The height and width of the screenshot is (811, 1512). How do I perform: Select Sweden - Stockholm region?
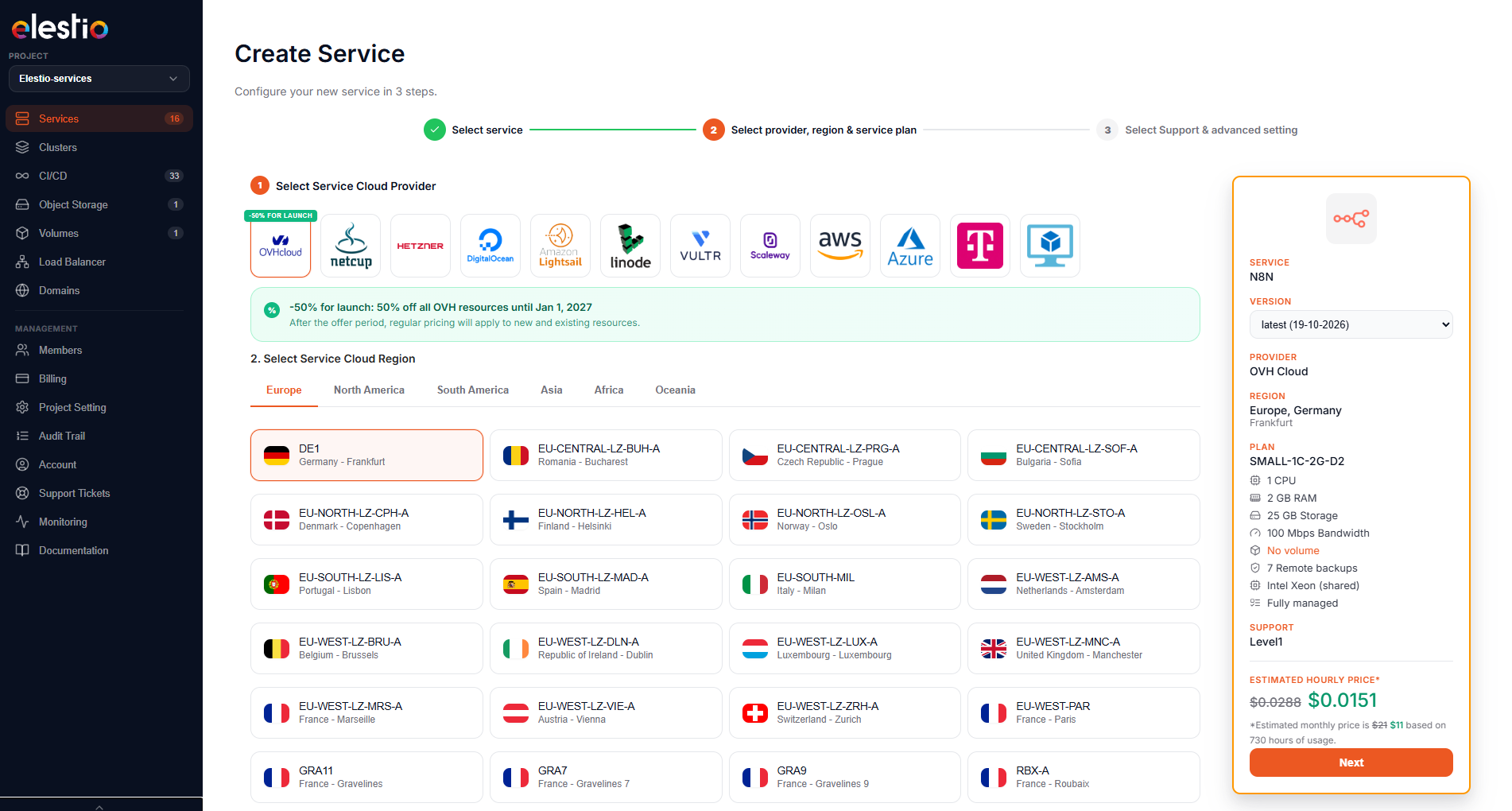(1084, 520)
